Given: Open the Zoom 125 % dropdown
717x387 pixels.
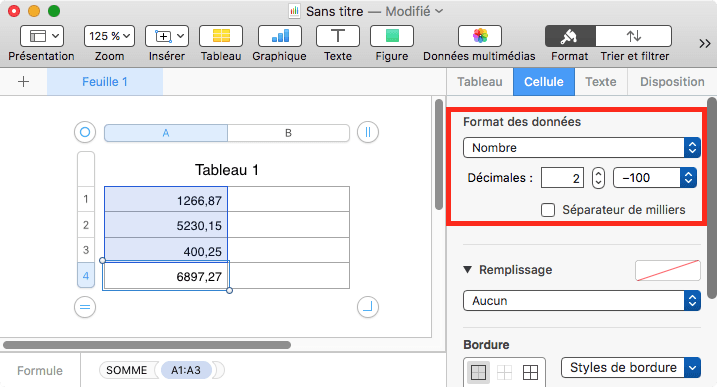Looking at the screenshot, I should tap(109, 36).
